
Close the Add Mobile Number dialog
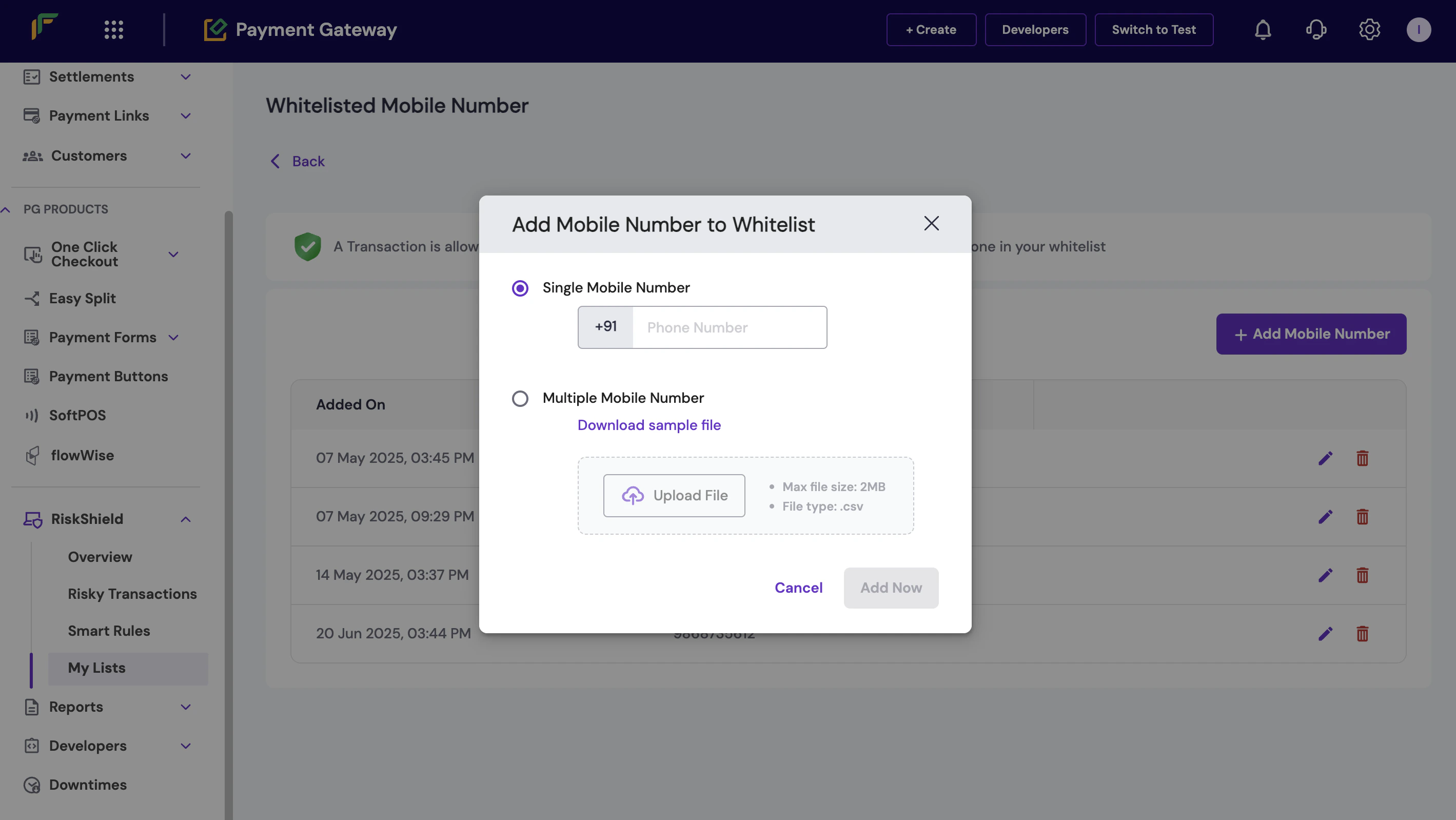click(x=931, y=223)
